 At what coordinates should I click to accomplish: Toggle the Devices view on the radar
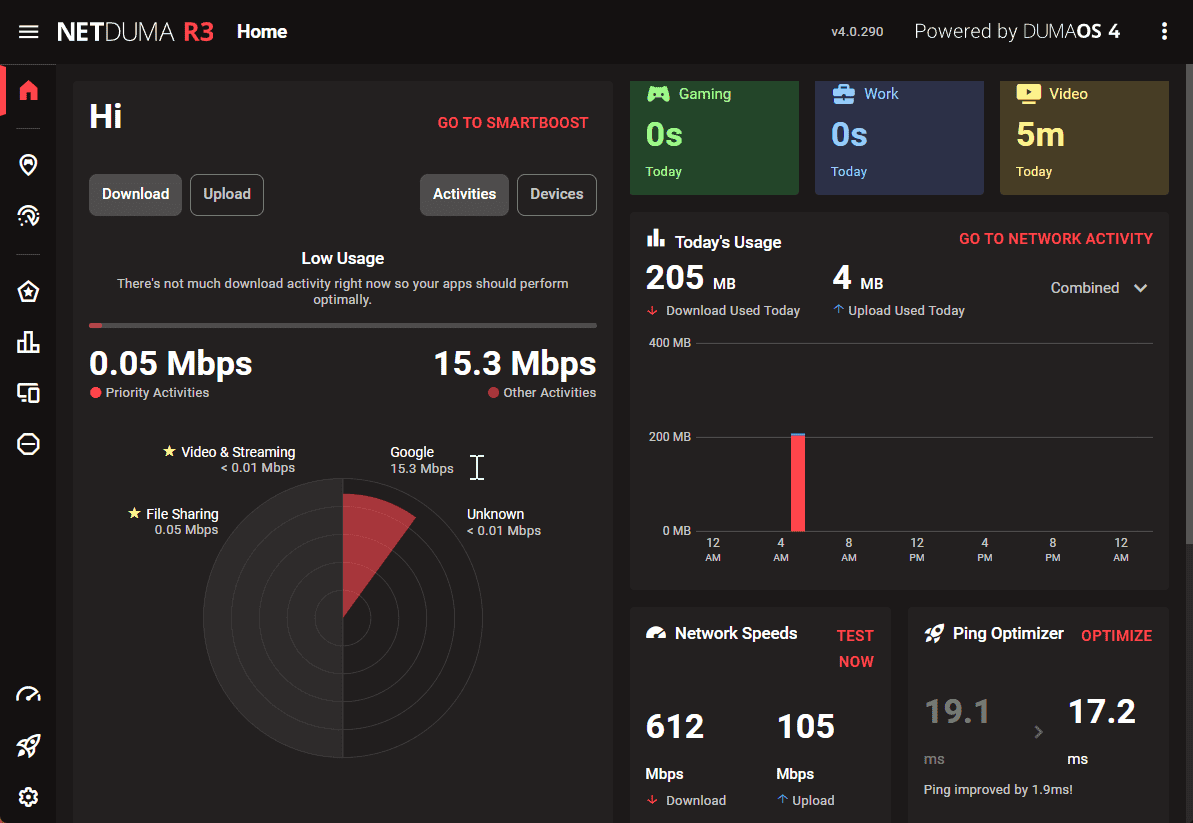coord(556,195)
